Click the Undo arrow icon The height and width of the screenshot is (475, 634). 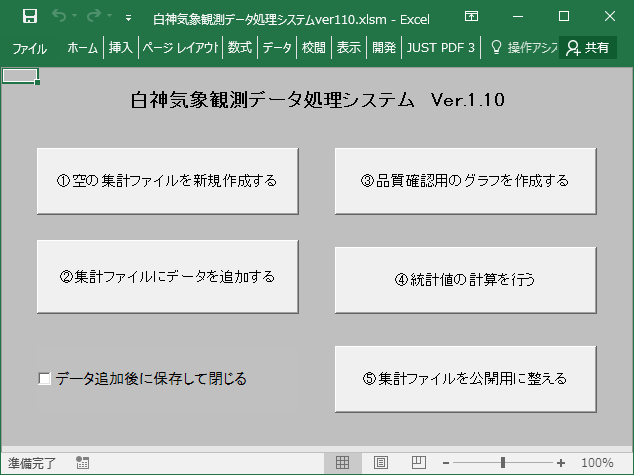pos(59,17)
